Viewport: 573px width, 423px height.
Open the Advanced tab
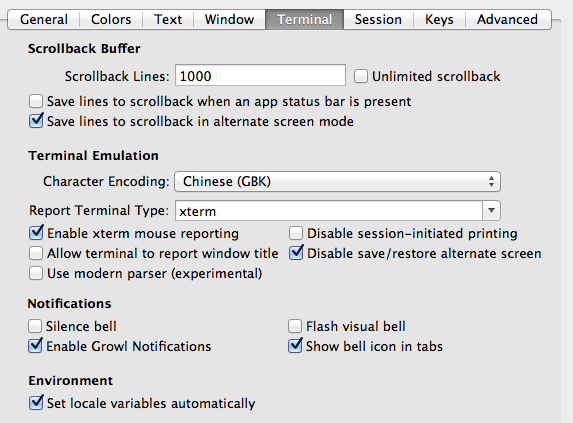pyautogui.click(x=507, y=19)
